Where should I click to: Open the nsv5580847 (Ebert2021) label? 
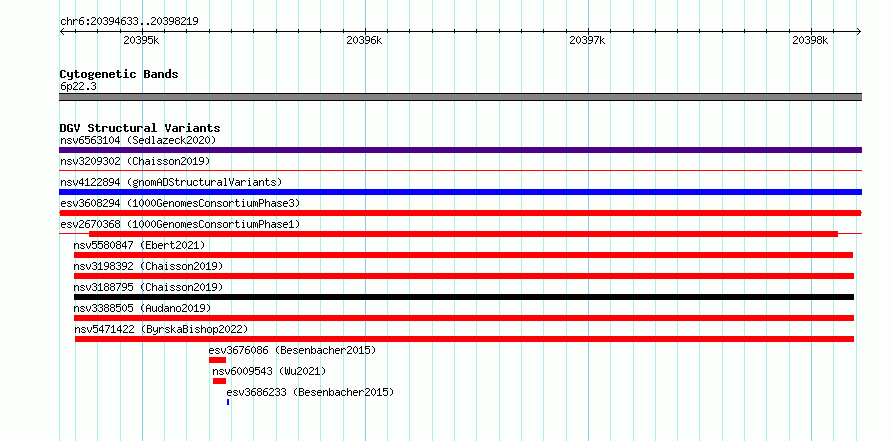pyautogui.click(x=139, y=245)
